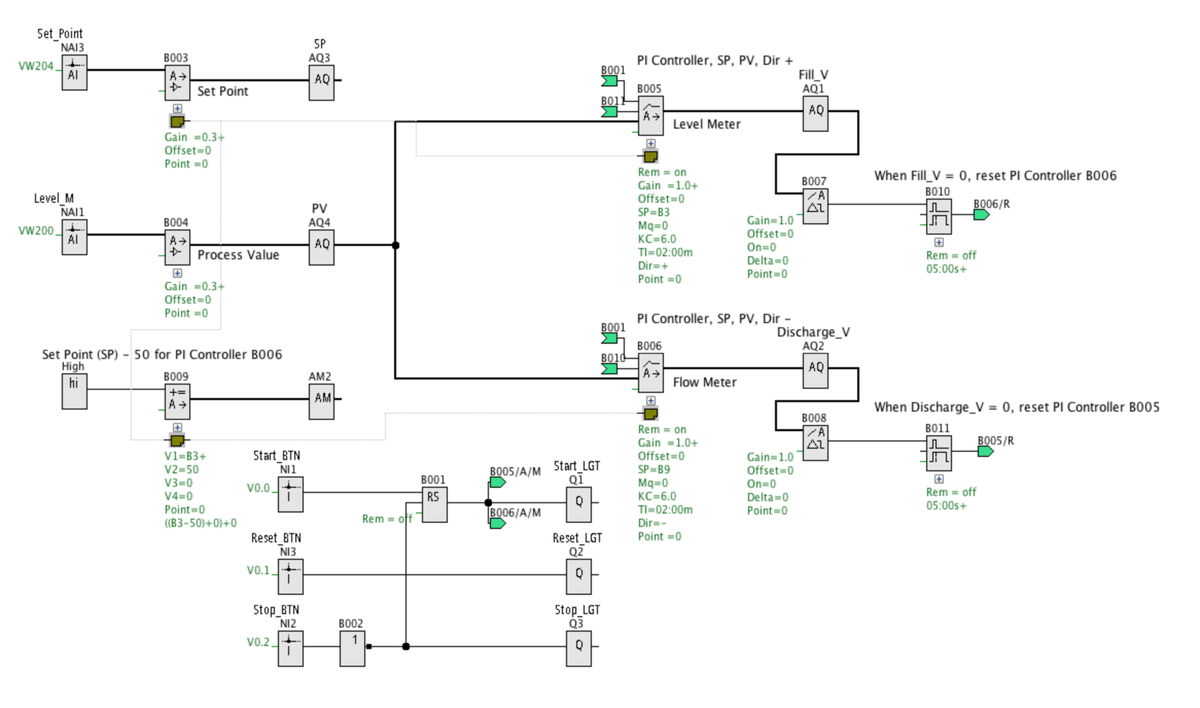Click the B005/R connector flag

point(984,452)
